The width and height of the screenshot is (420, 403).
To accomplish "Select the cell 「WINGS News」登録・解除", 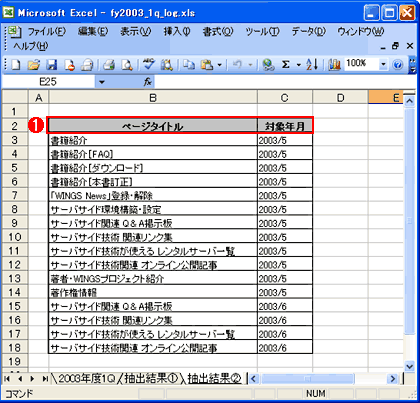I will 153,195.
